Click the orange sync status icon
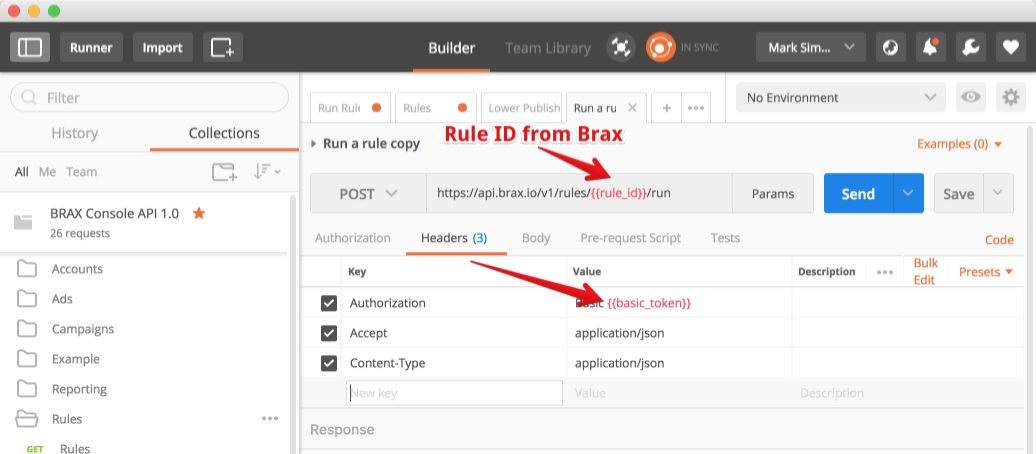The height and width of the screenshot is (454, 1036). coord(660,48)
